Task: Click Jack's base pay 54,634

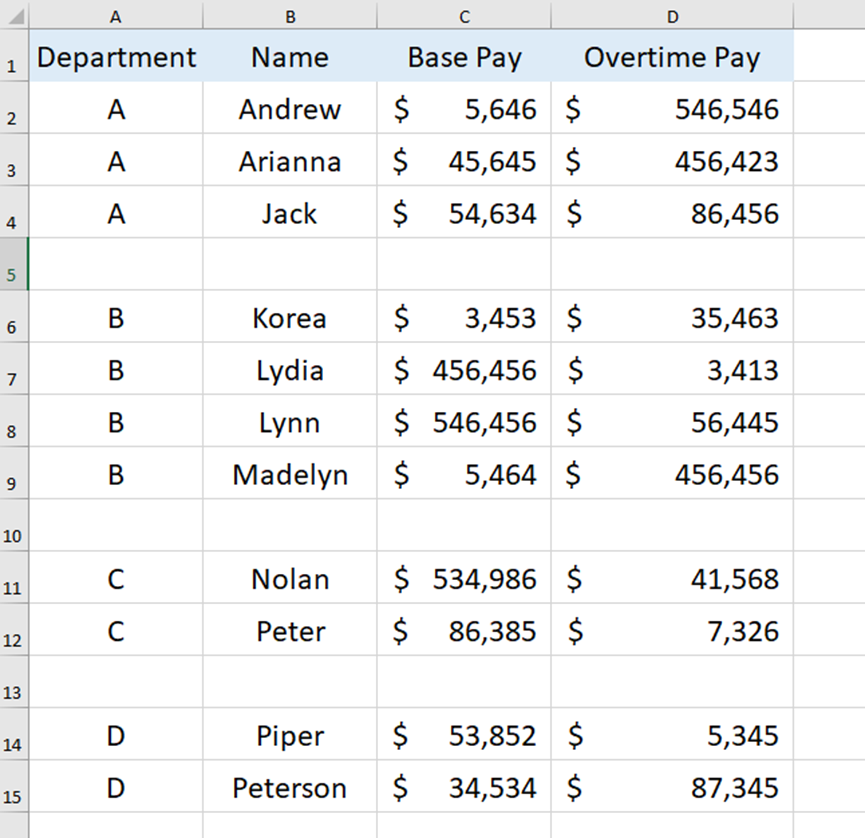Action: (464, 212)
